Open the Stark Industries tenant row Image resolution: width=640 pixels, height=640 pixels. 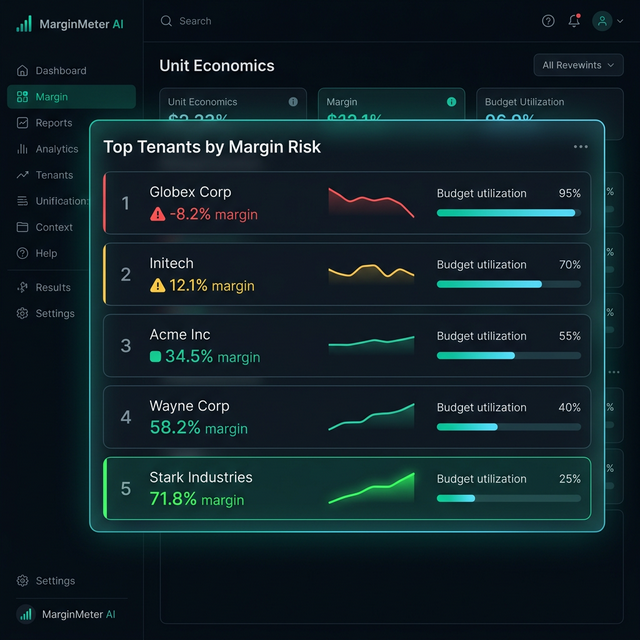point(347,489)
